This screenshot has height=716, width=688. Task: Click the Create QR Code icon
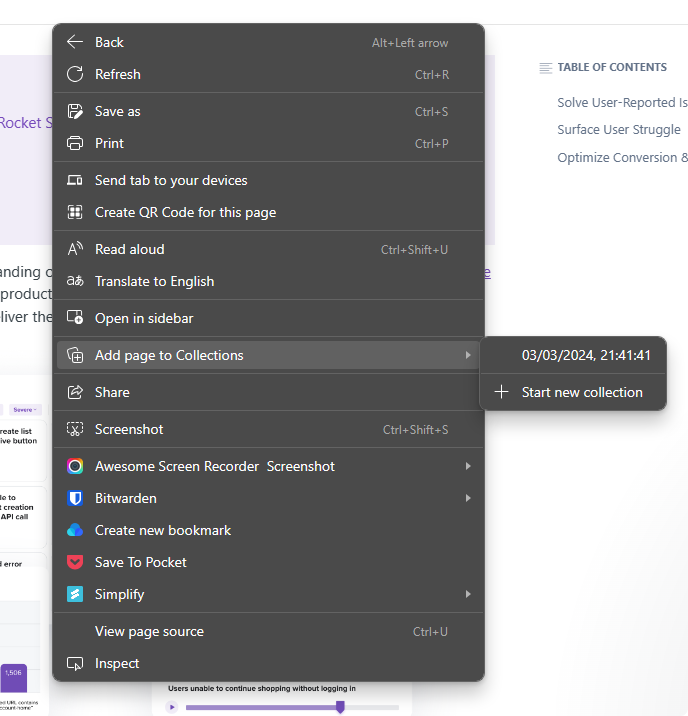pyautogui.click(x=75, y=212)
